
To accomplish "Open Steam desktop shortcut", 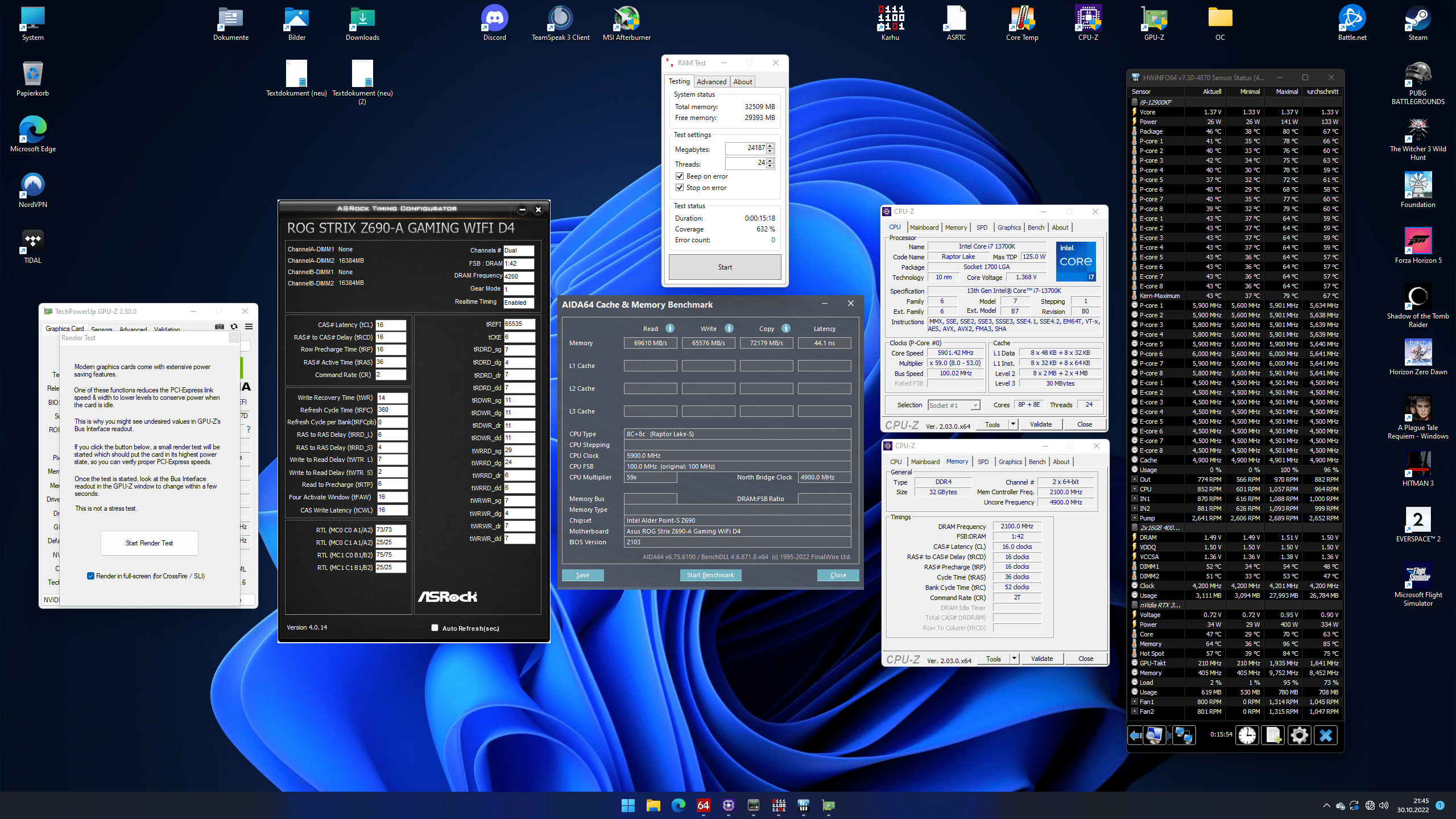I will coord(1418,23).
